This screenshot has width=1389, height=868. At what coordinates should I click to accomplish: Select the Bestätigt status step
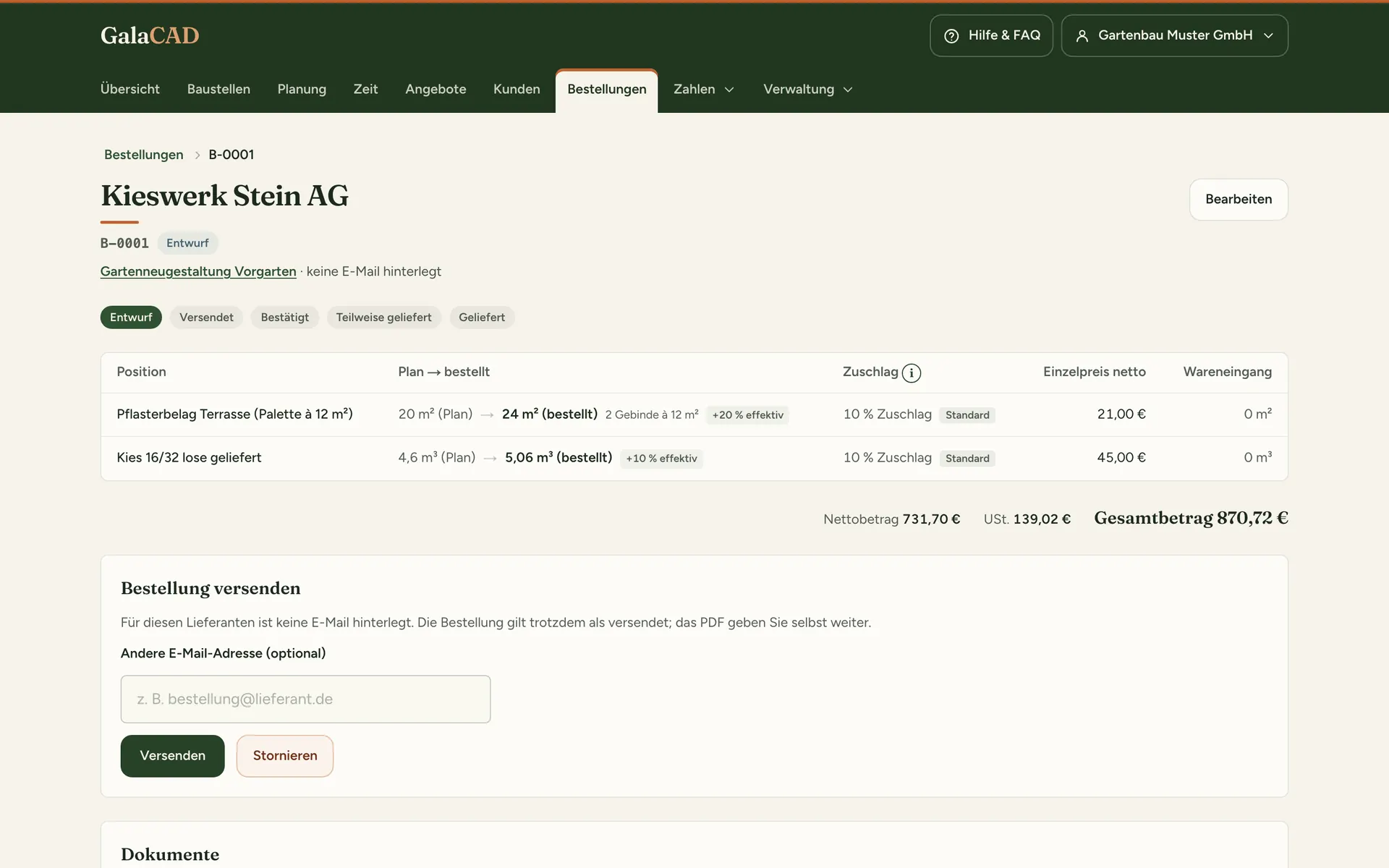coord(284,318)
